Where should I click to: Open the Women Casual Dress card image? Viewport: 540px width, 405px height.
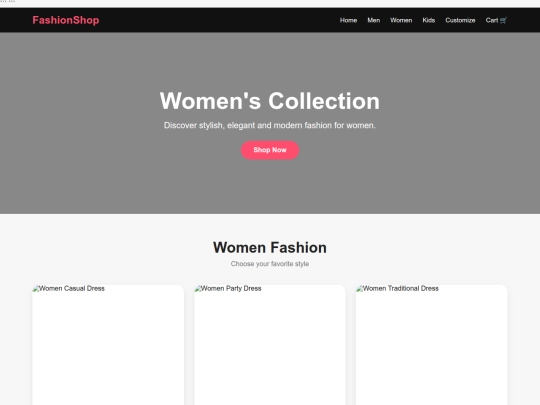click(108, 345)
